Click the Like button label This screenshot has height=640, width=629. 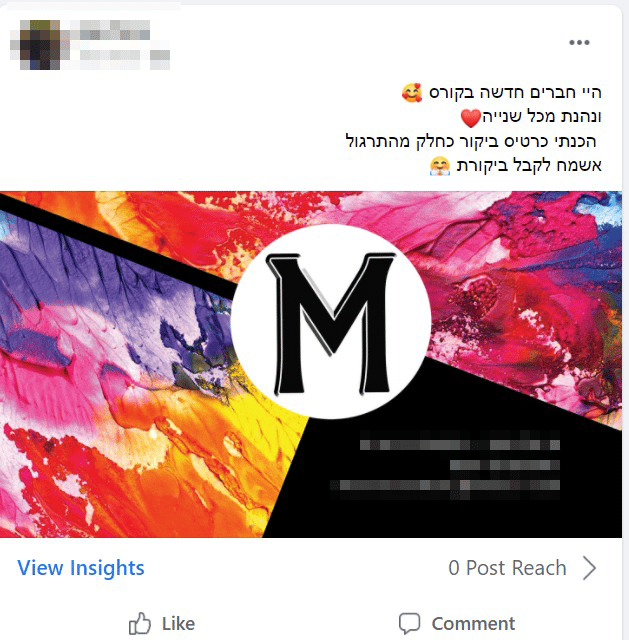[178, 624]
